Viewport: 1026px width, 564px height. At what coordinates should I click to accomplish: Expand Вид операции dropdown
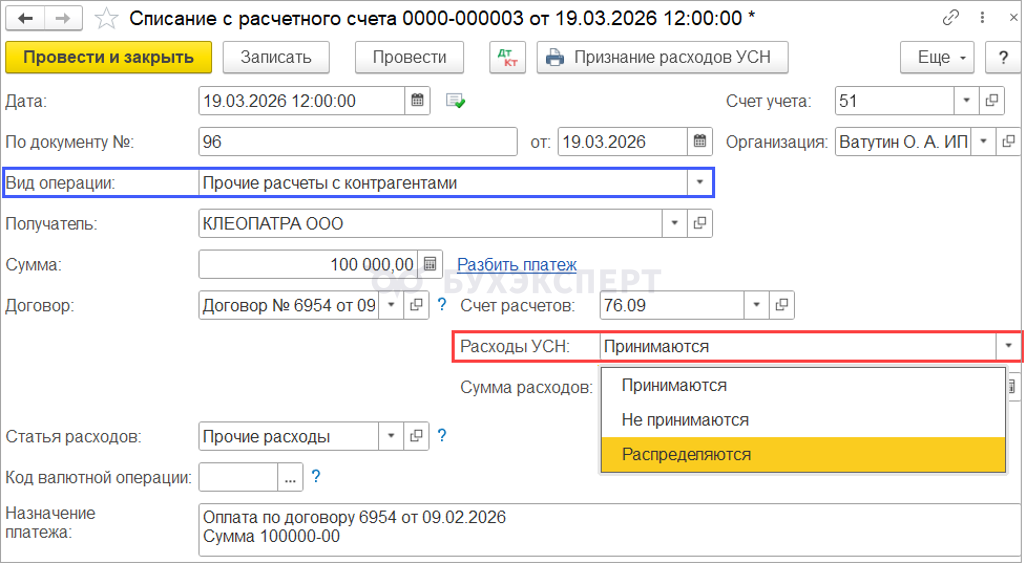click(699, 183)
